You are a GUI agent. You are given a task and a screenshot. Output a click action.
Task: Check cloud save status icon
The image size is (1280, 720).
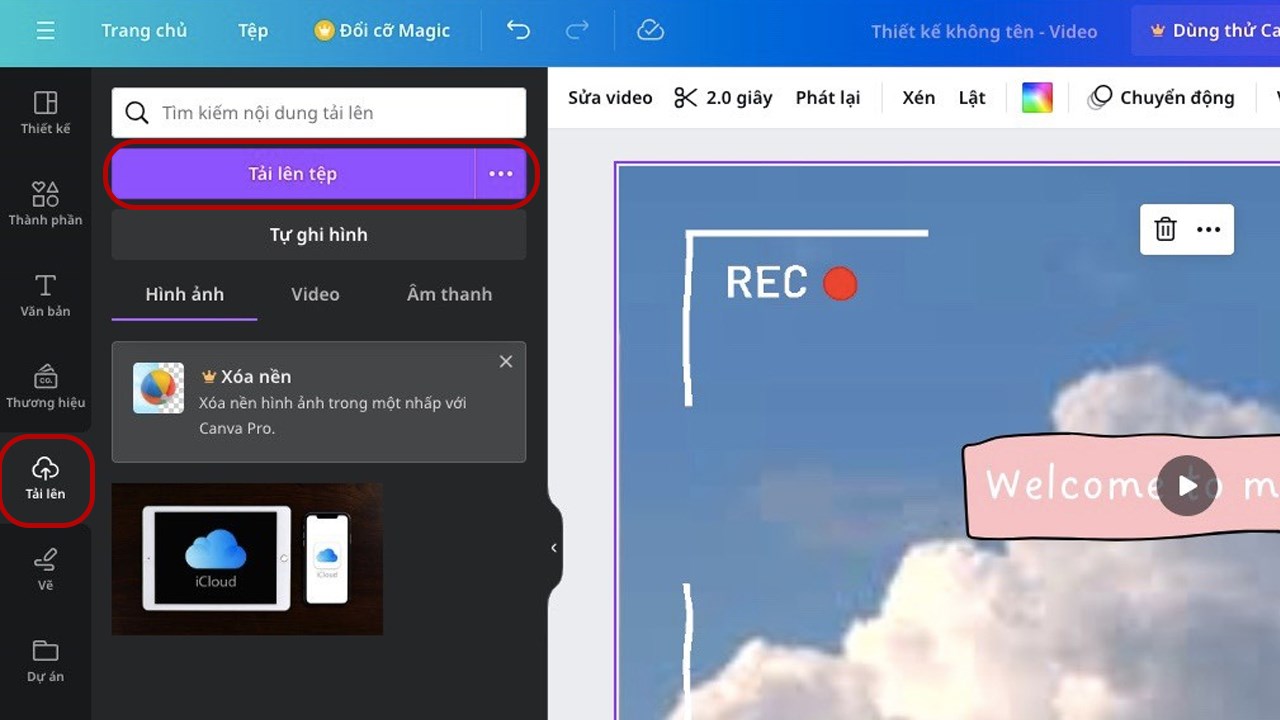[650, 31]
